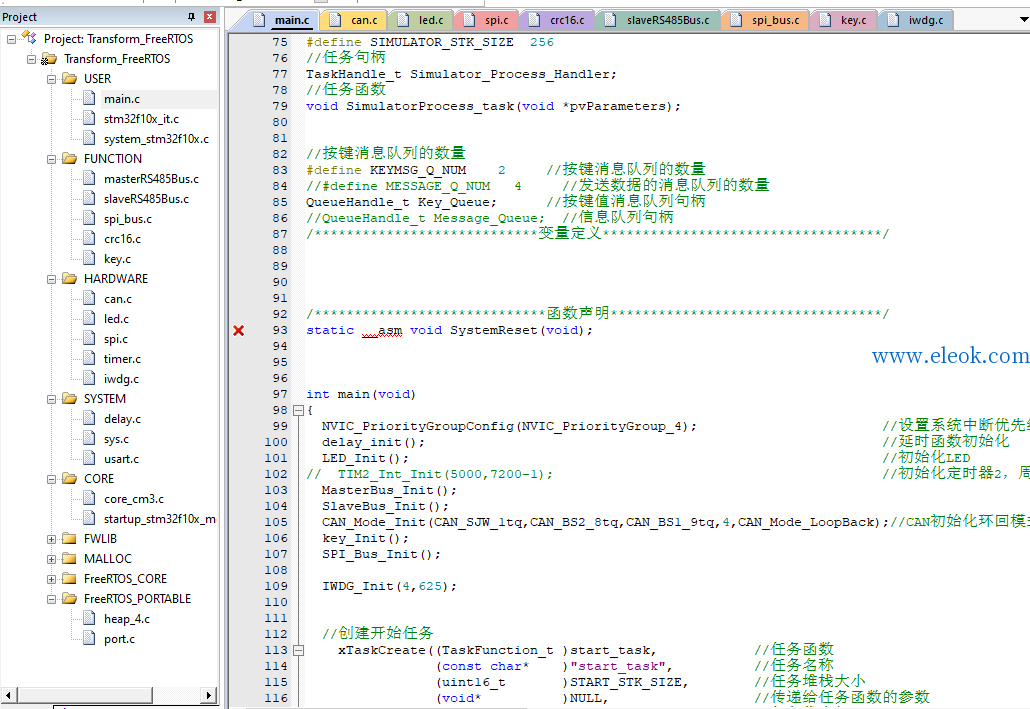Open the spi_bus.c editor tab
Screen dimensions: 1030x709
click(765, 20)
